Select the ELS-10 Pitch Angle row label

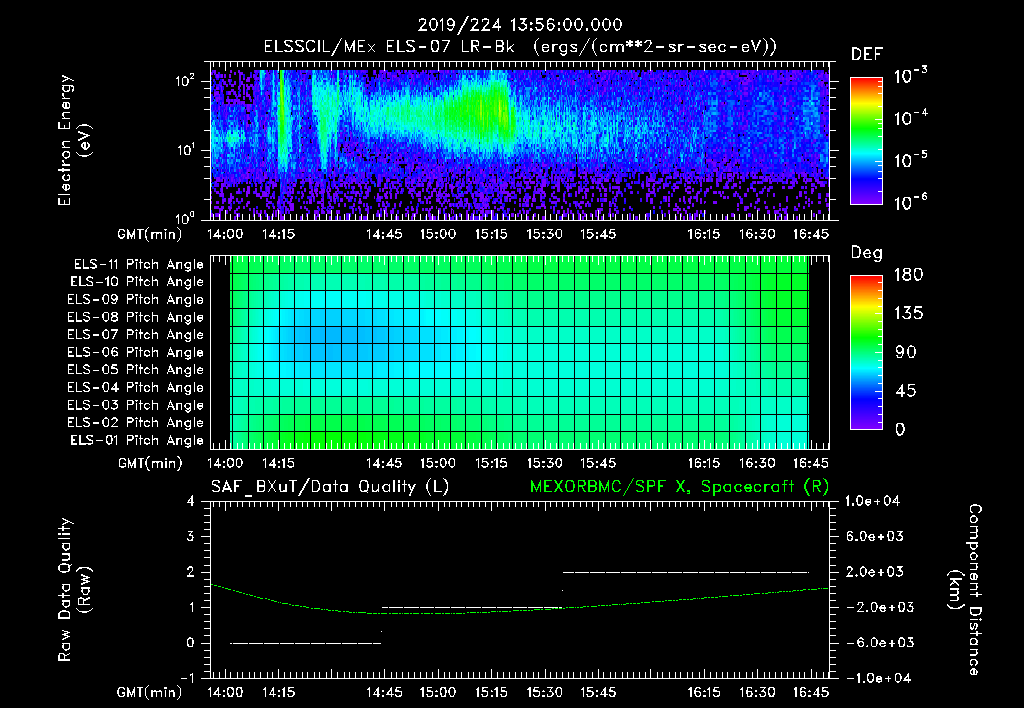pyautogui.click(x=137, y=282)
